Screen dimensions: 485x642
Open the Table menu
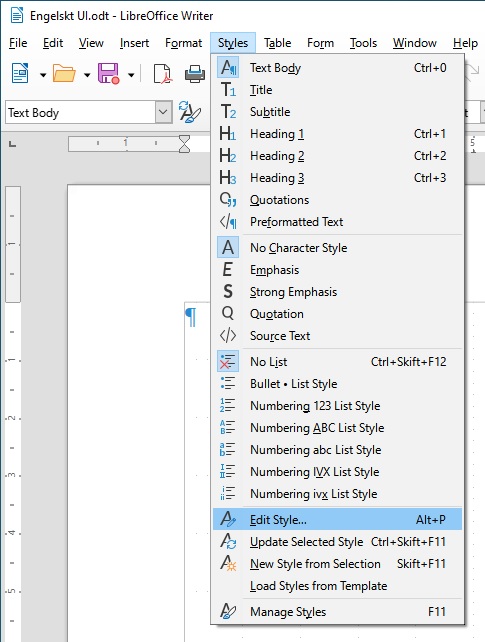pyautogui.click(x=277, y=43)
